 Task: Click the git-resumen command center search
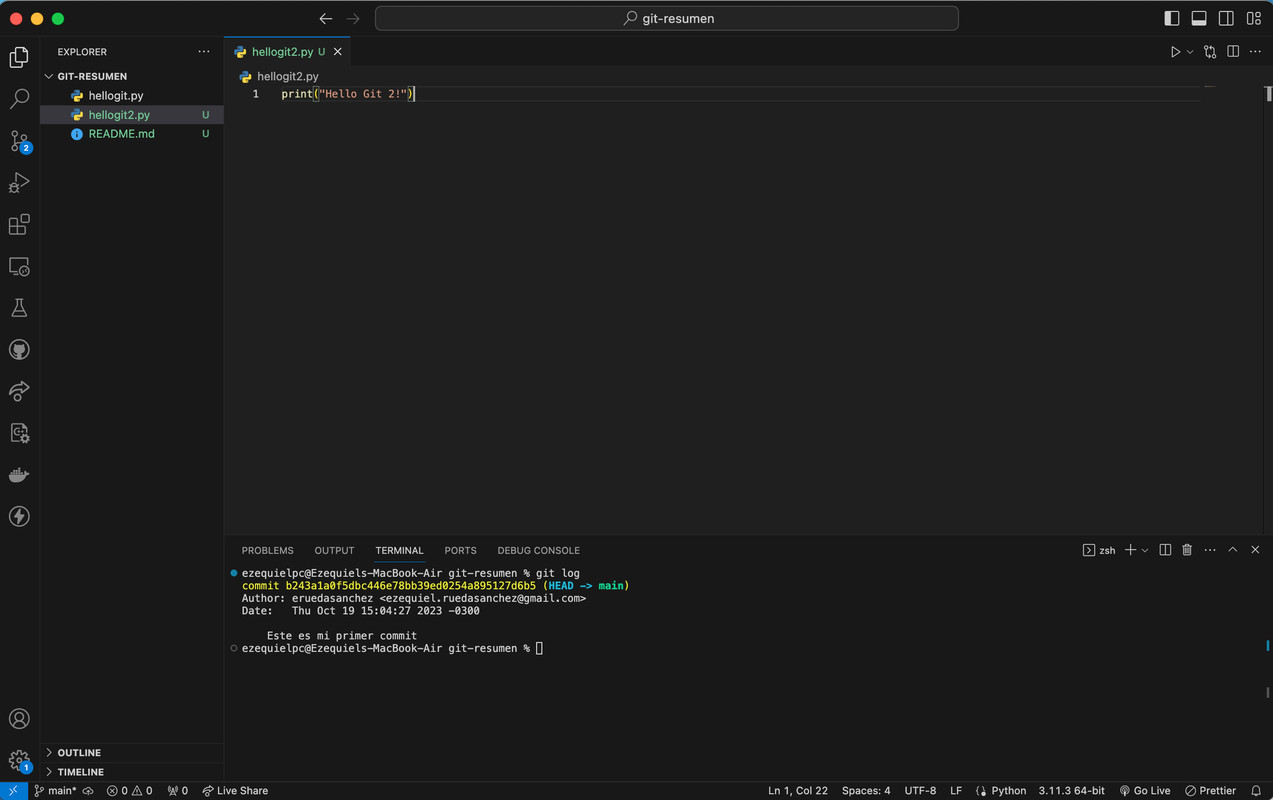pos(667,18)
